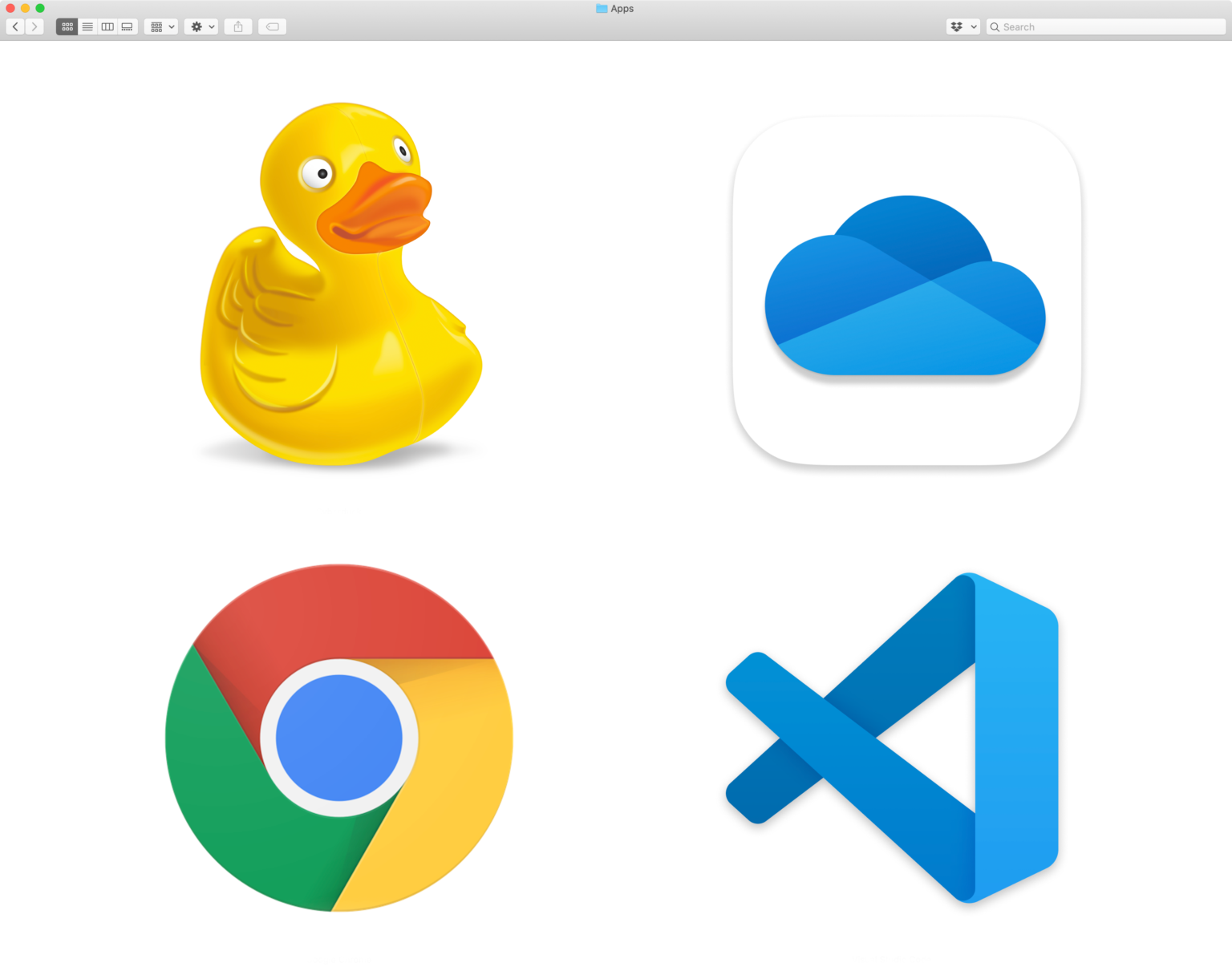Click the magnifying glass in the search bar
This screenshot has height=979, width=1232.
point(995,26)
